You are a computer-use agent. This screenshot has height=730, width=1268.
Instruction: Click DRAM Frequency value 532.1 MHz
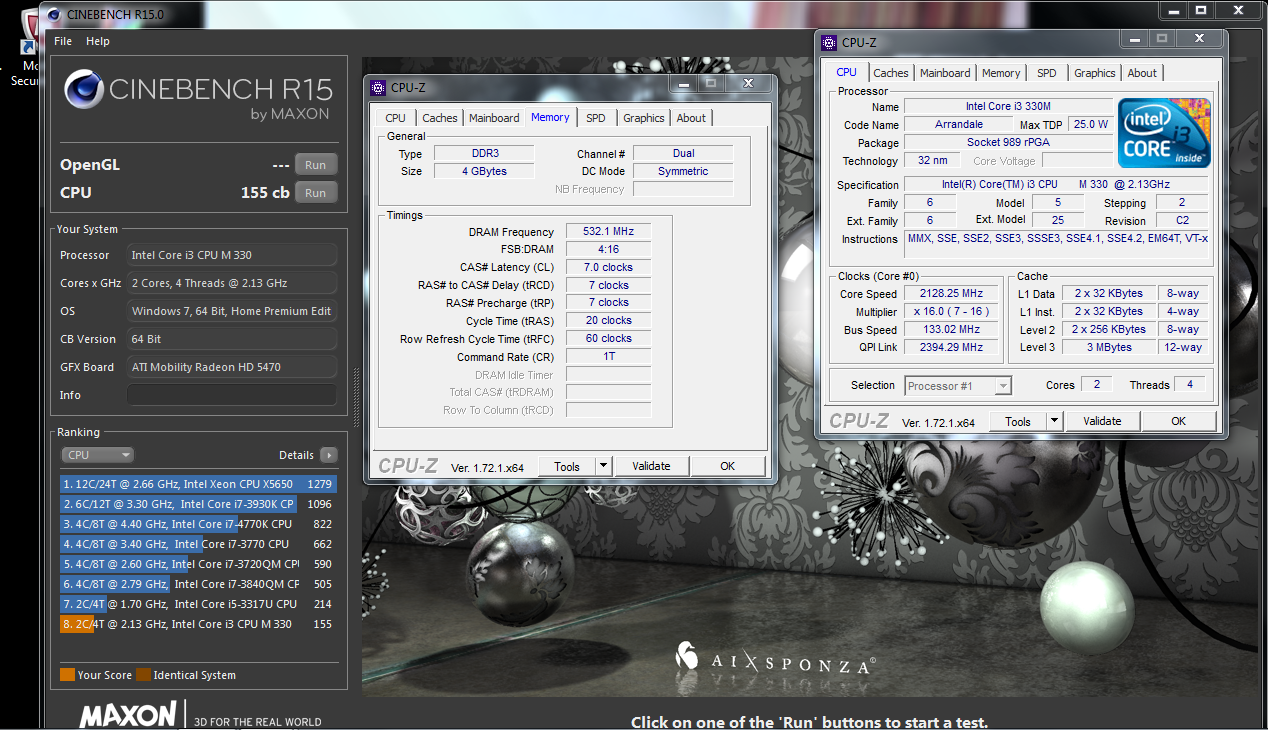609,231
